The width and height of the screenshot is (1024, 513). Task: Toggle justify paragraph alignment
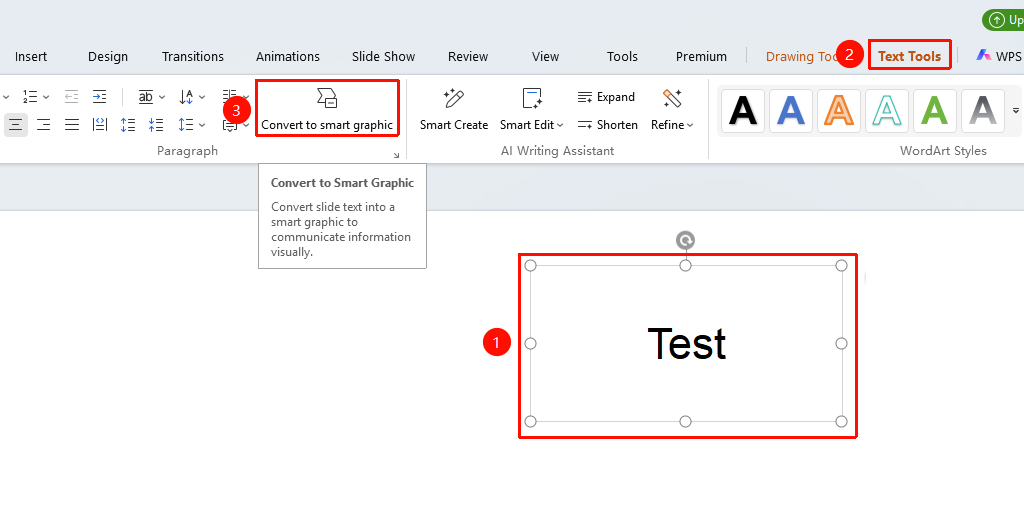[x=72, y=124]
